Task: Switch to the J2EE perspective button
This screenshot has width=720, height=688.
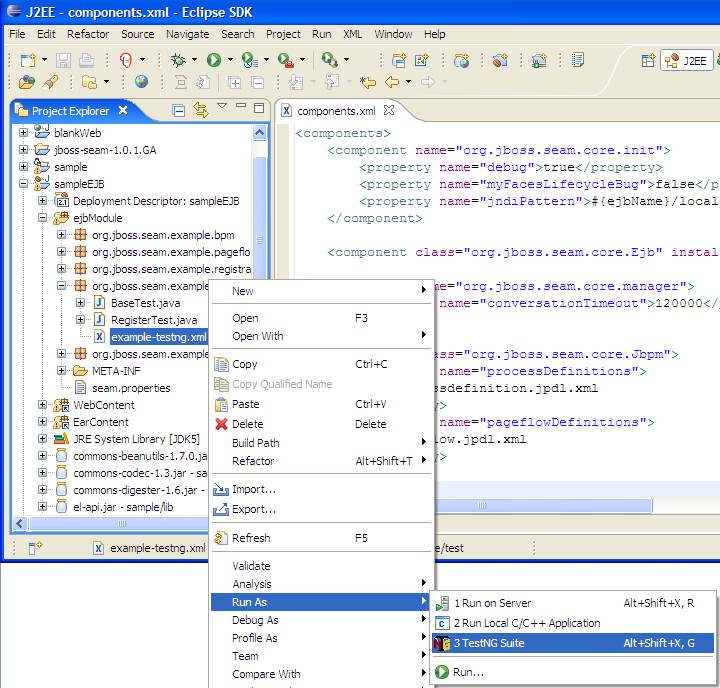Action: [x=686, y=60]
